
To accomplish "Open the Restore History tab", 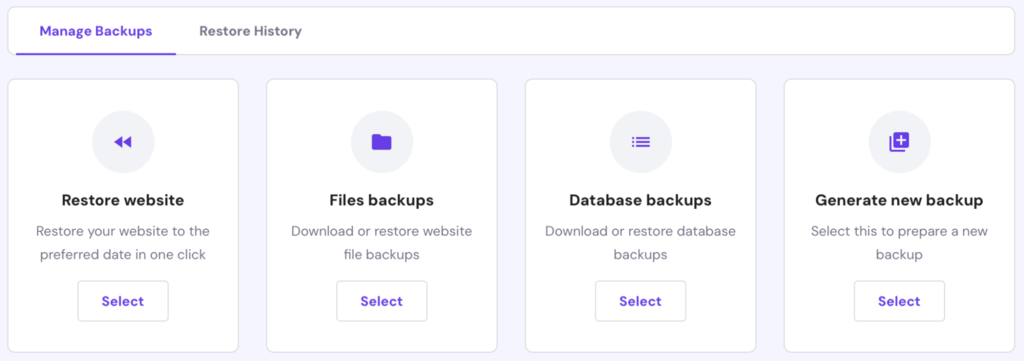I will tap(251, 31).
